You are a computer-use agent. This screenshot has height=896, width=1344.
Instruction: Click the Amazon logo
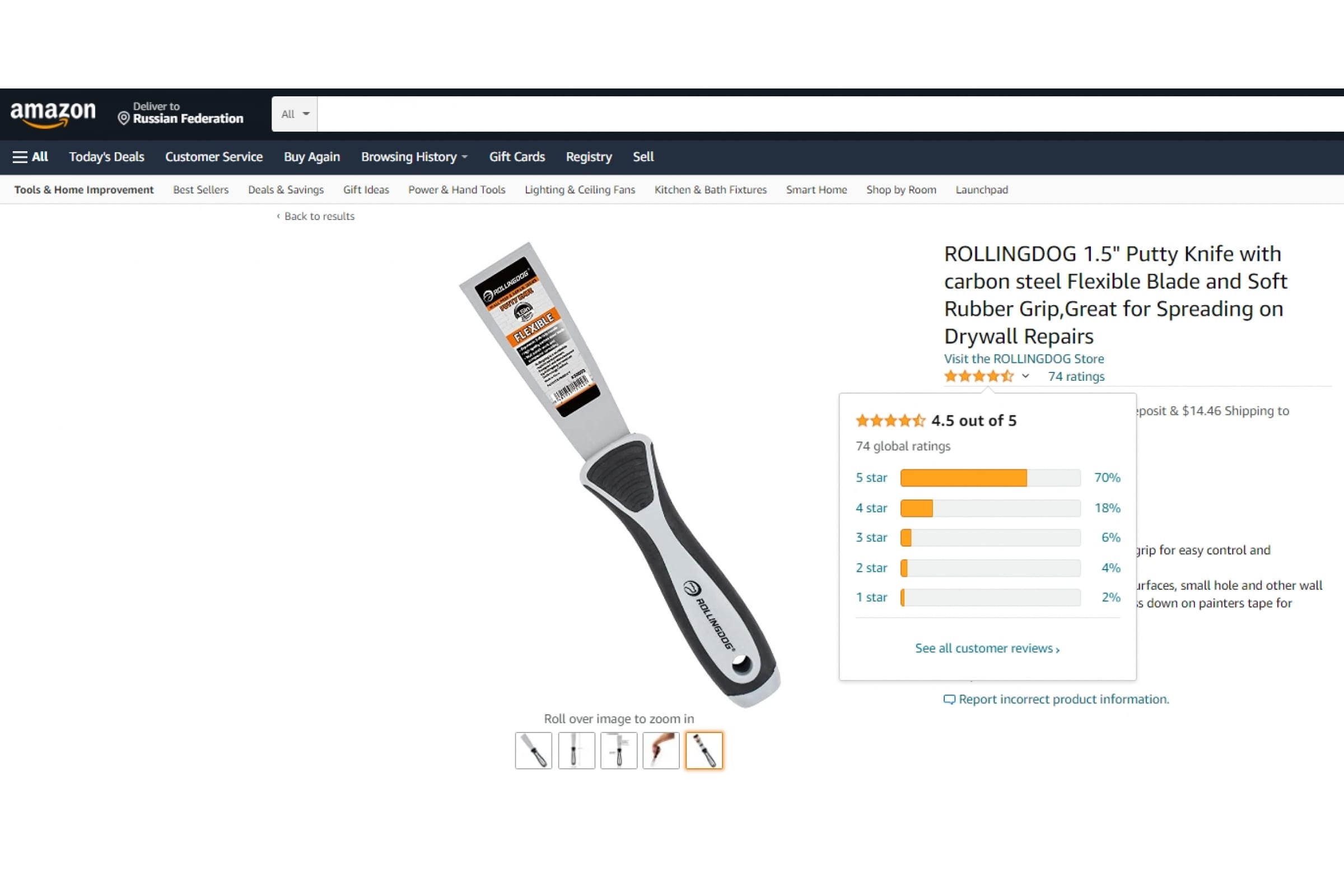53,114
